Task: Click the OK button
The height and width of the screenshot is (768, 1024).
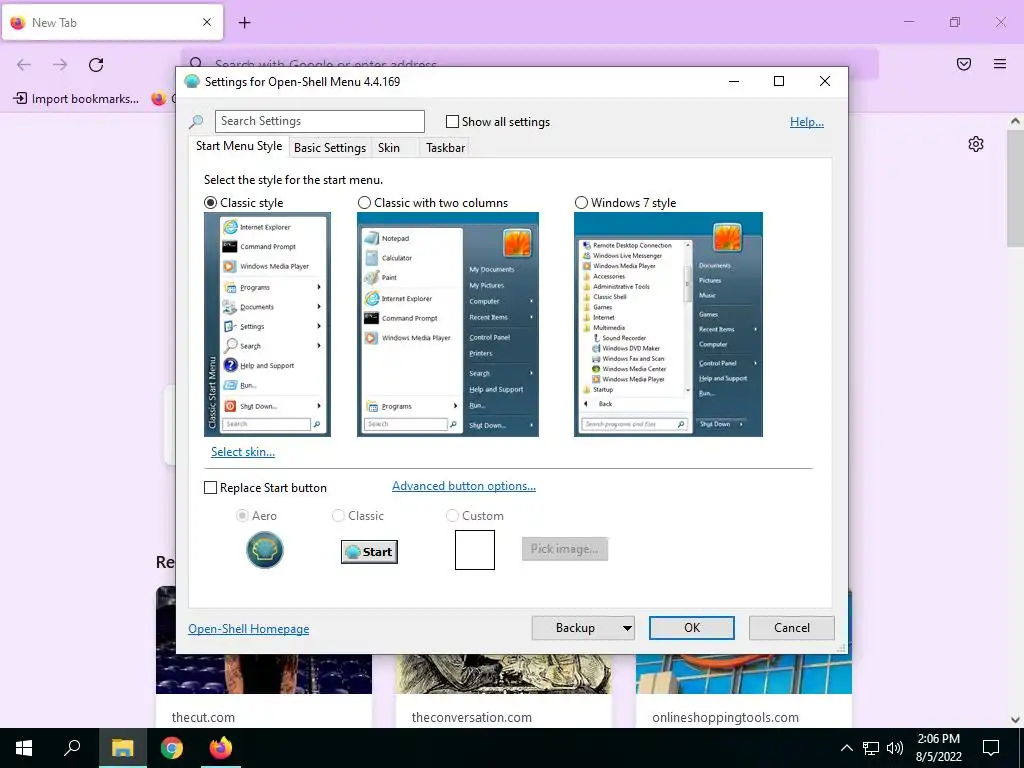Action: tap(692, 628)
